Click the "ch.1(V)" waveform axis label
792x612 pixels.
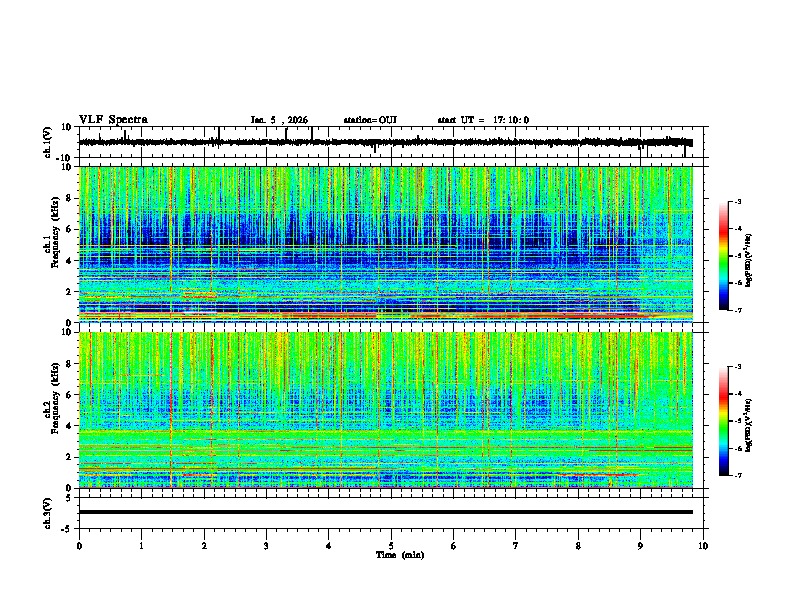point(48,142)
